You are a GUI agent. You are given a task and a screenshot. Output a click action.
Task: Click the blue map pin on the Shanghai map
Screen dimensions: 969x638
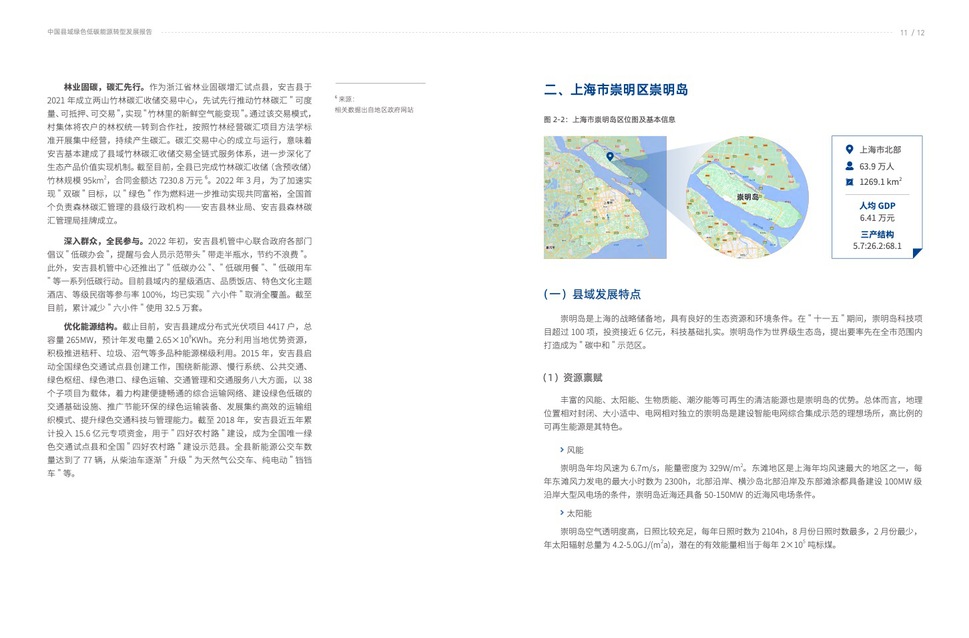(x=609, y=156)
